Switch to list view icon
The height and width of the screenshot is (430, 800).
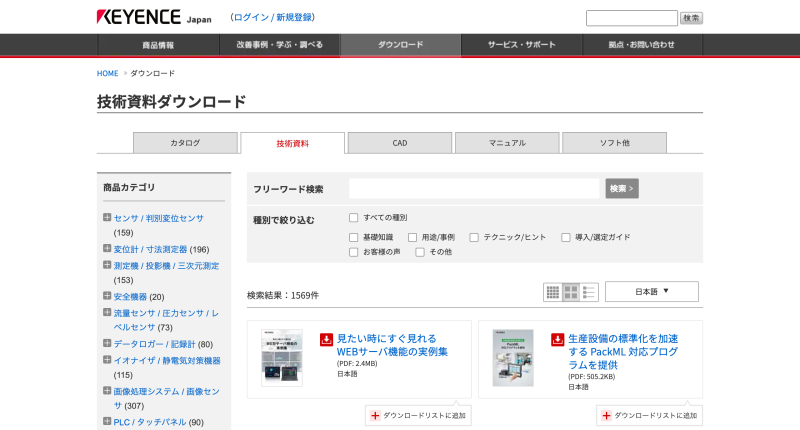click(589, 292)
